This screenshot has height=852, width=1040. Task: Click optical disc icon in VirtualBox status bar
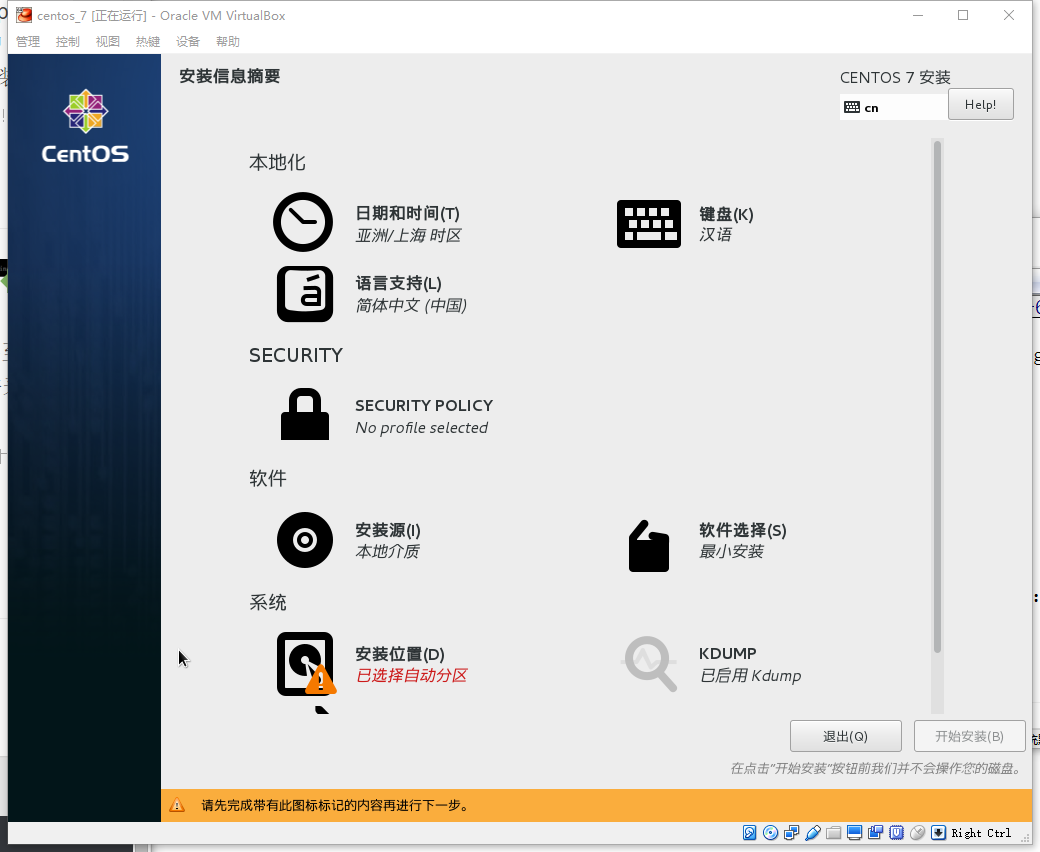point(771,833)
